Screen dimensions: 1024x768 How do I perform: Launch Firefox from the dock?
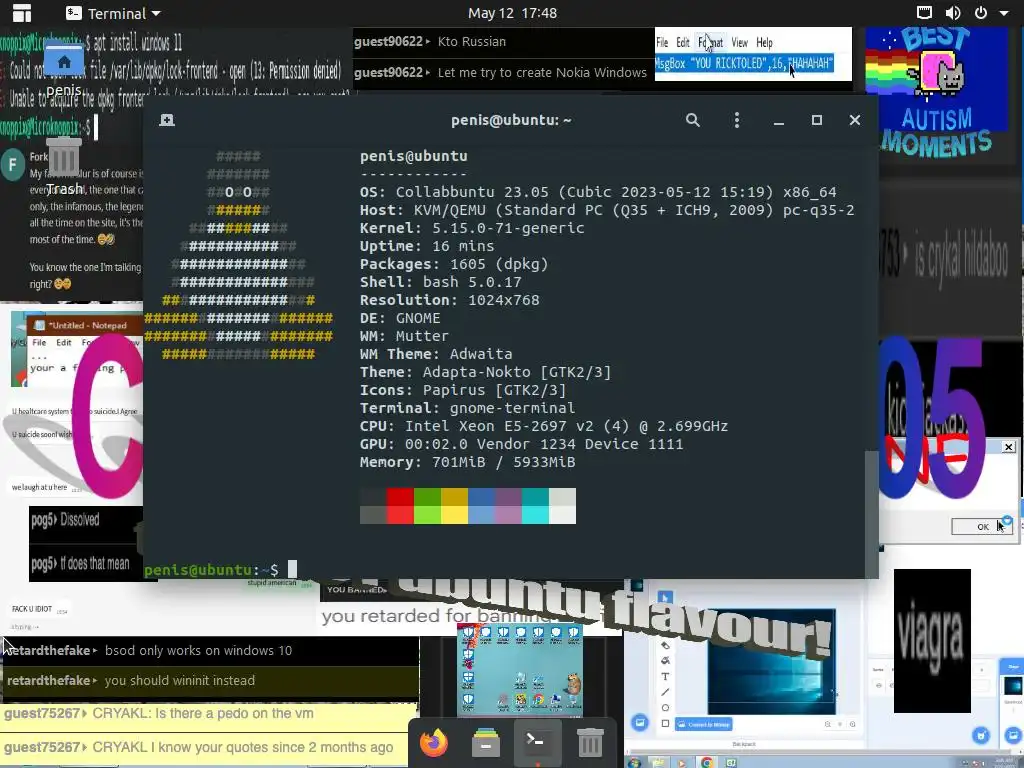tap(434, 743)
